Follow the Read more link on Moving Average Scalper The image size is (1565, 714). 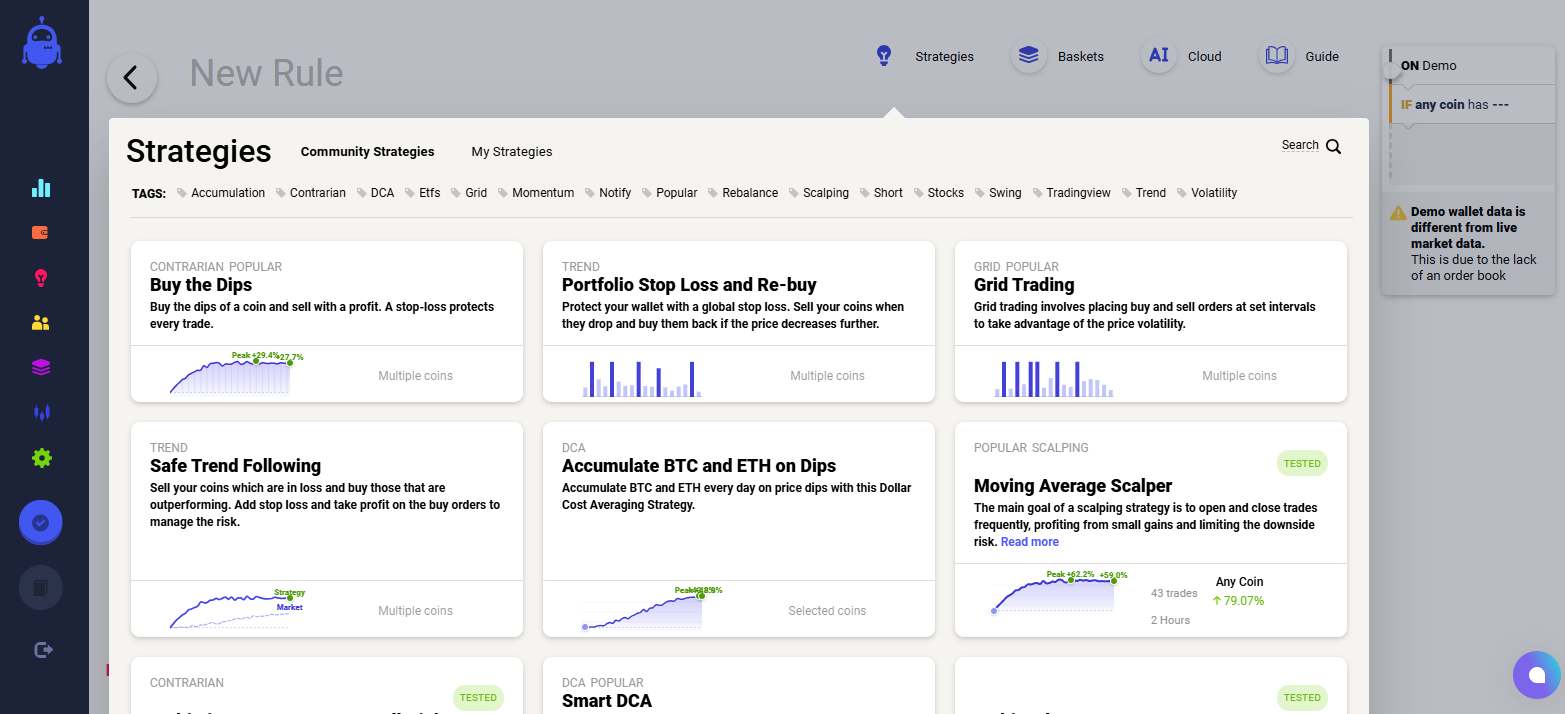click(1029, 542)
